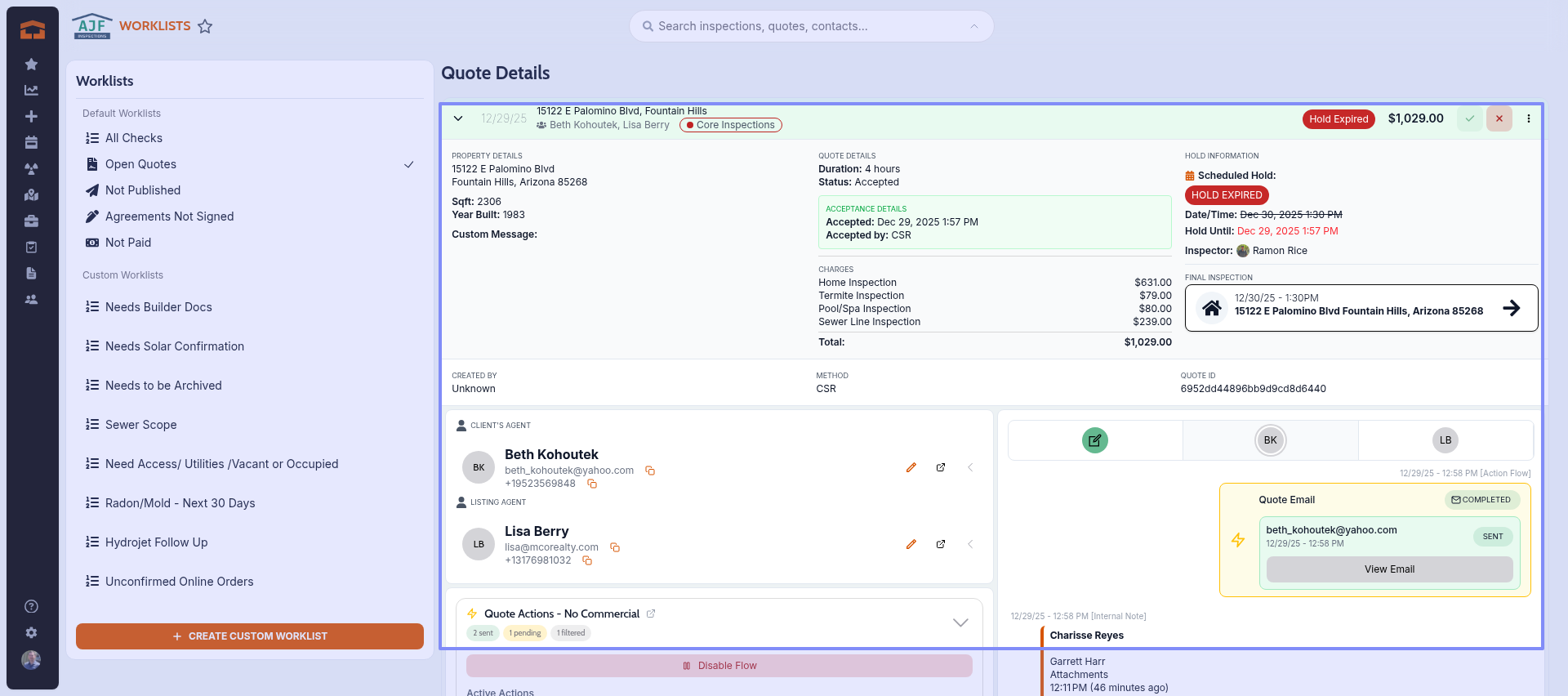Copy Beth Kohoutek's email address
The image size is (1568, 696).
pyautogui.click(x=650, y=471)
